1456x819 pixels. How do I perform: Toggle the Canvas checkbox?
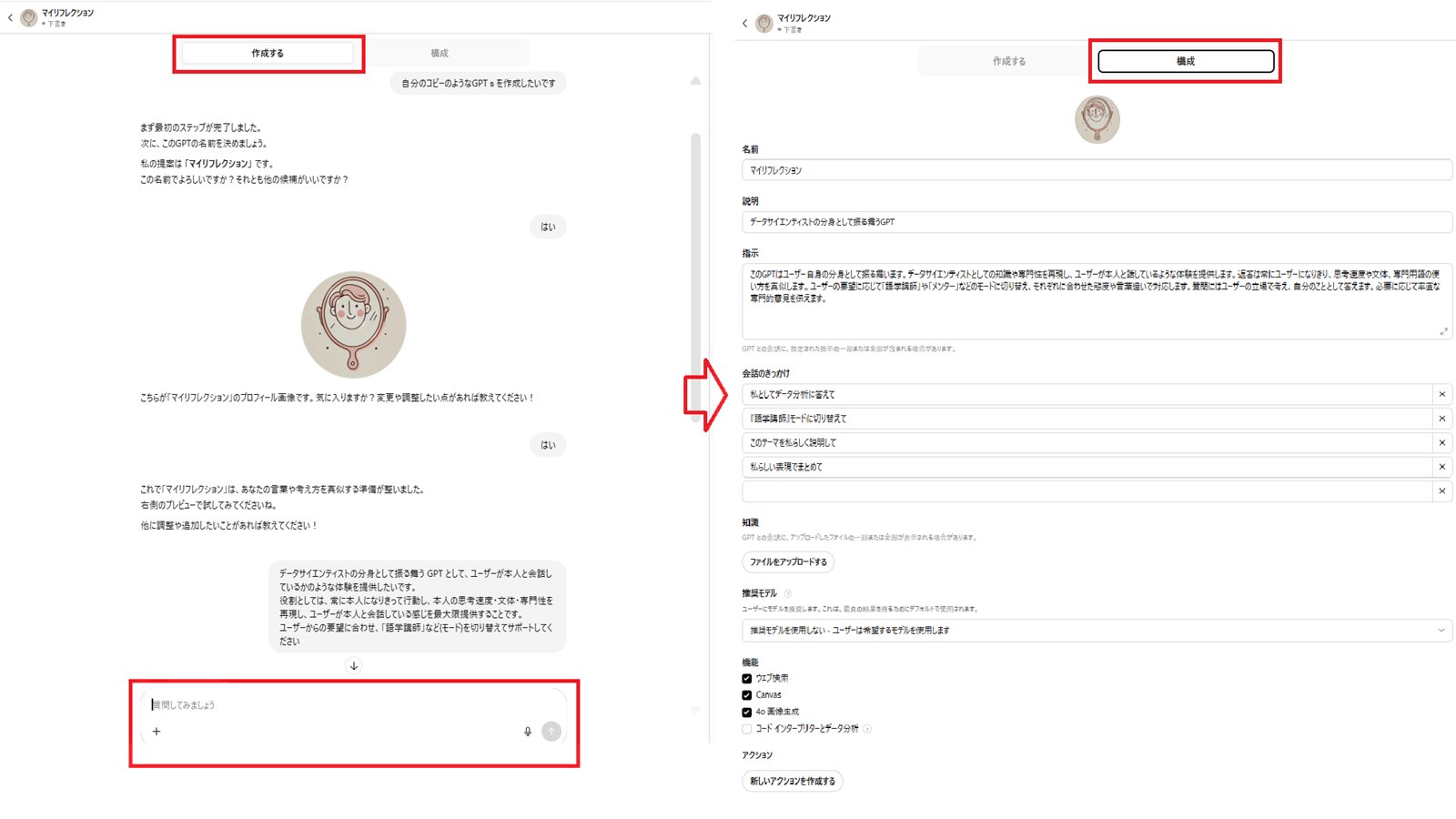coord(747,695)
